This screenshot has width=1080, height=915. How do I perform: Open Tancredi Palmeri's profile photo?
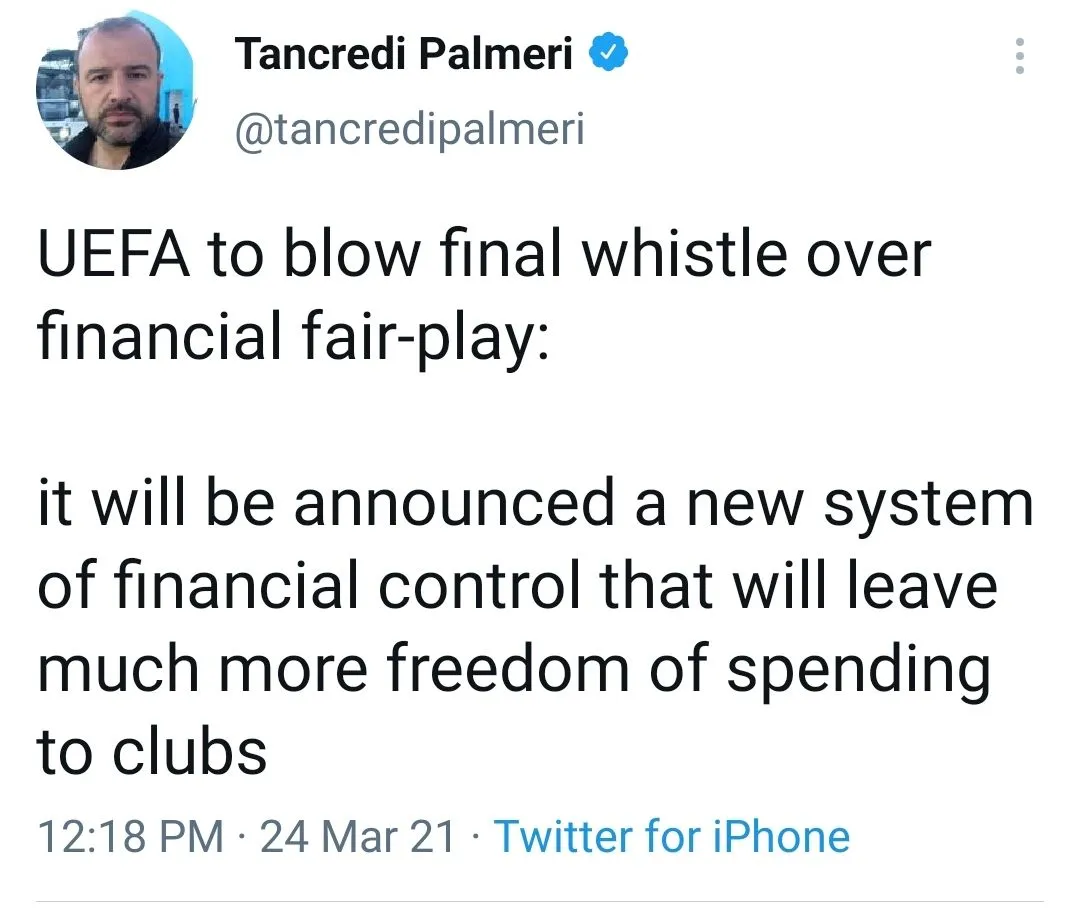117,92
